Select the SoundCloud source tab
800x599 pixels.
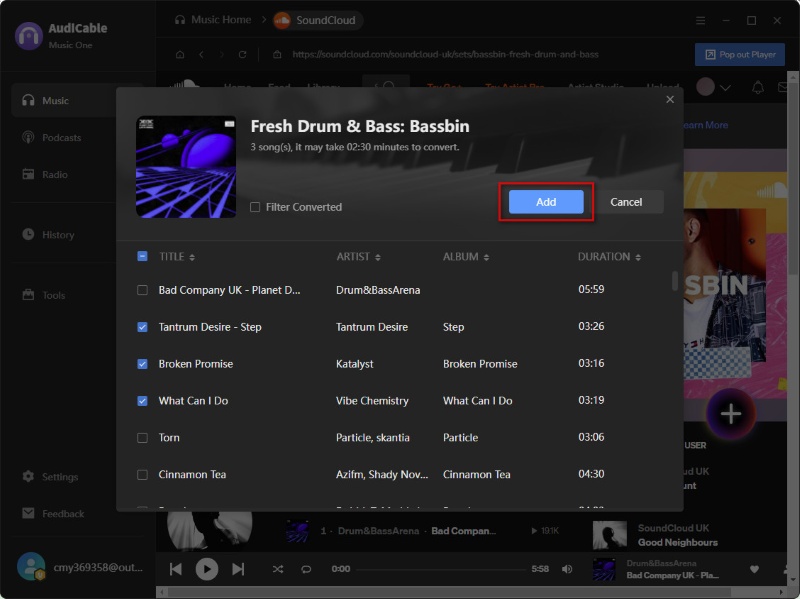[316, 20]
